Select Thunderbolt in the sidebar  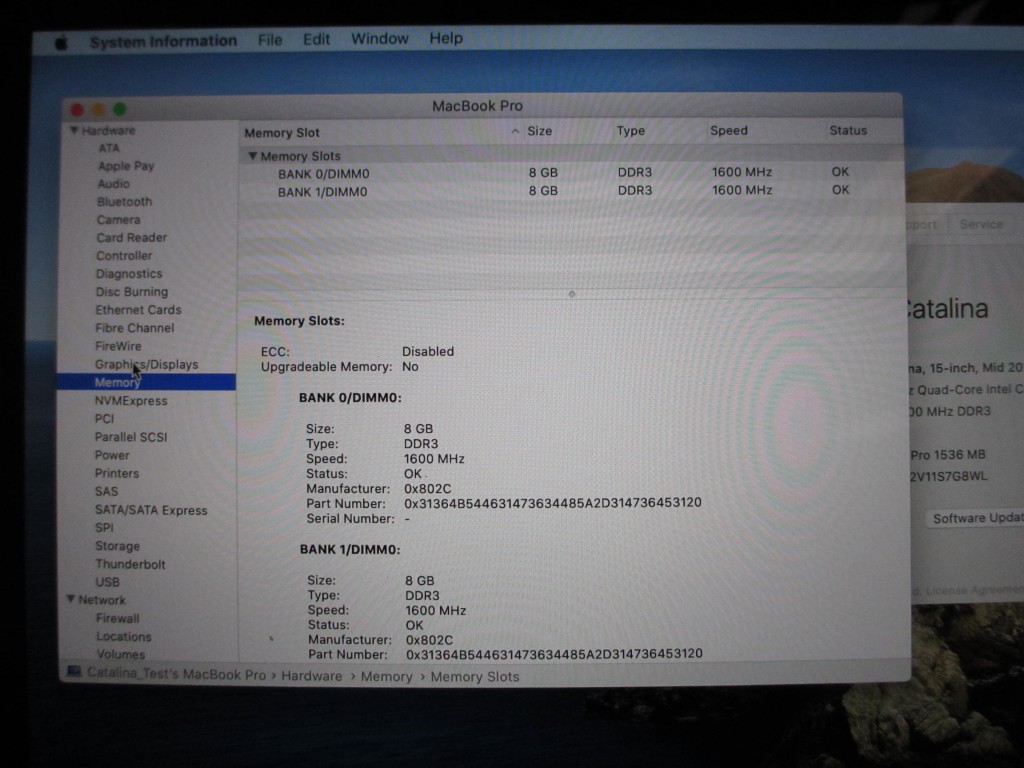pos(131,564)
